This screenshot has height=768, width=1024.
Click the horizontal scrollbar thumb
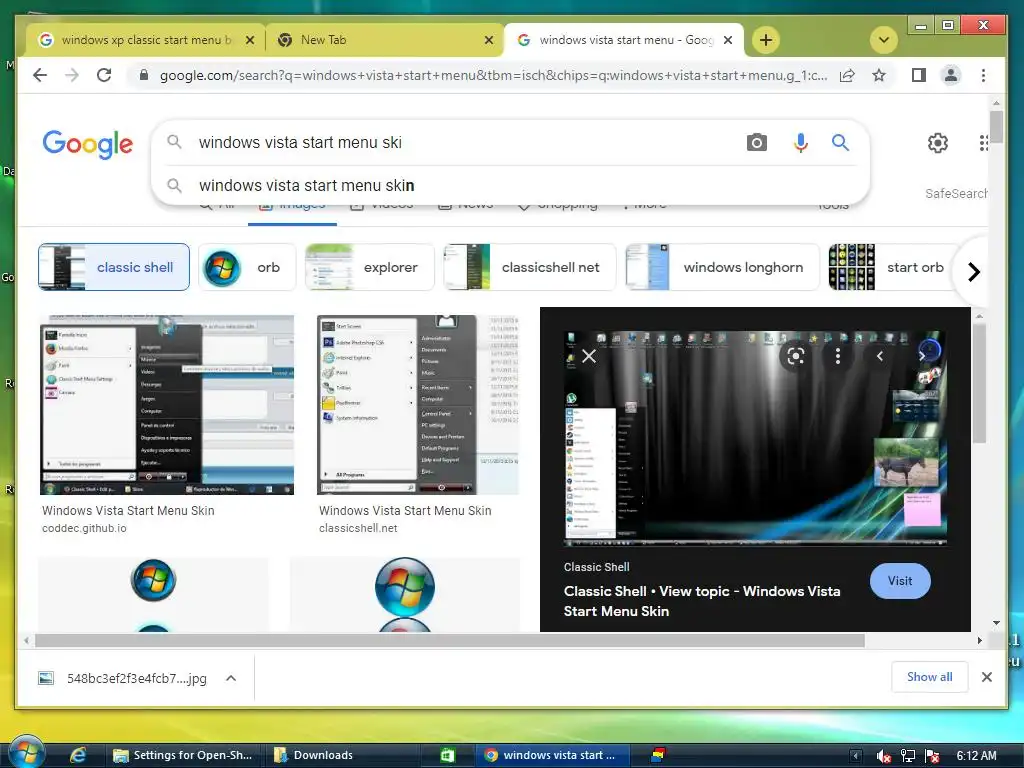pyautogui.click(x=450, y=641)
